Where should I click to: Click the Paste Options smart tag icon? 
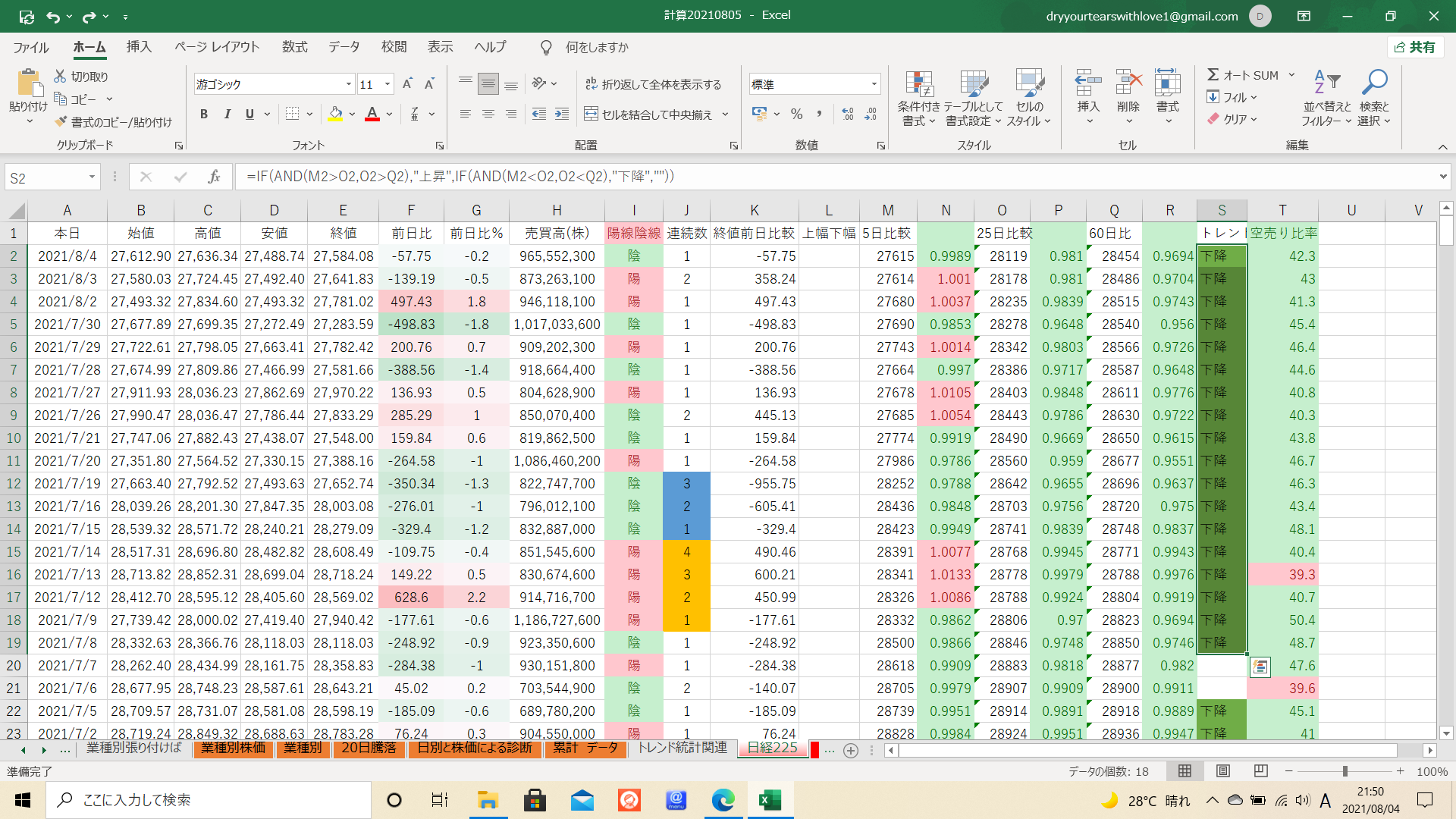click(1260, 667)
